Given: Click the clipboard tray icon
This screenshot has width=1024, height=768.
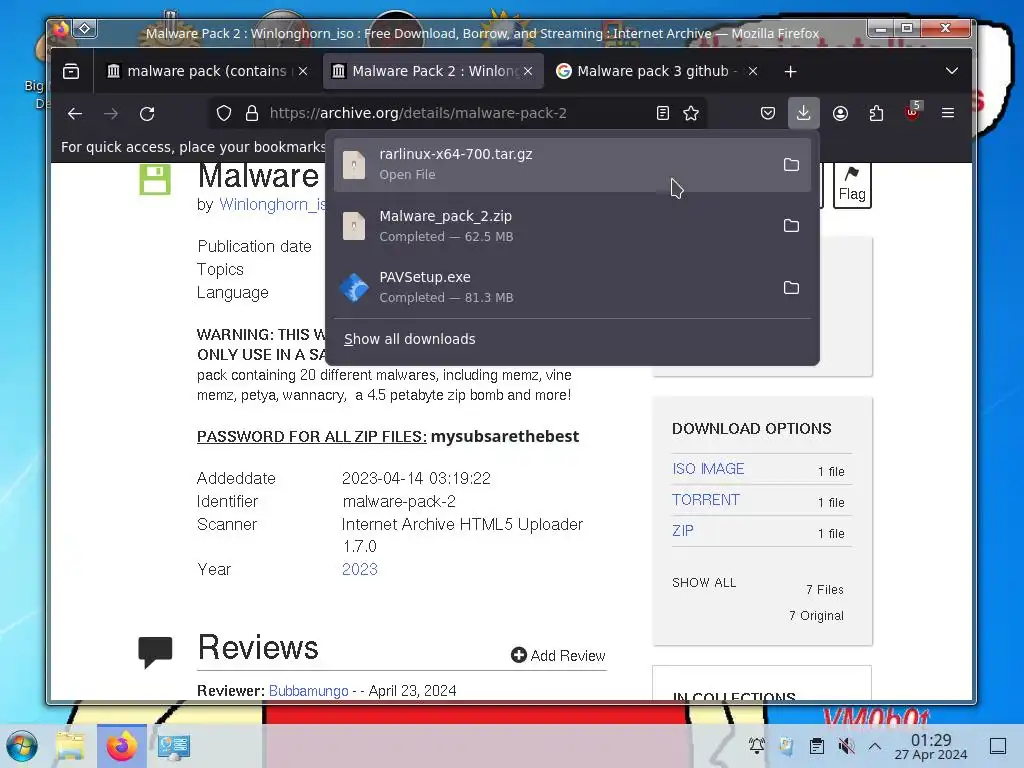Looking at the screenshot, I should coord(816,746).
